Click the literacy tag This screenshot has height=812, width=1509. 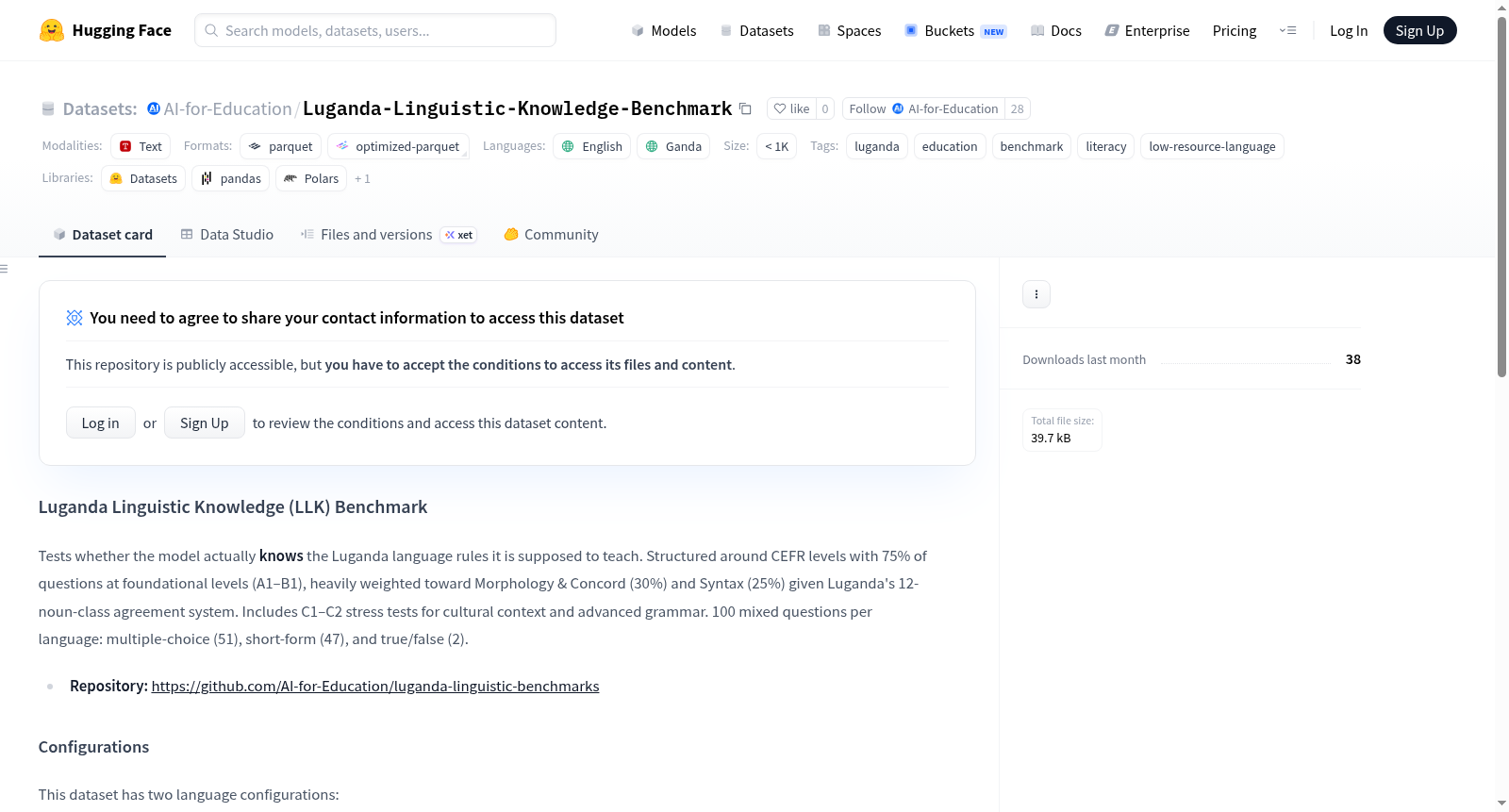pyautogui.click(x=1106, y=146)
